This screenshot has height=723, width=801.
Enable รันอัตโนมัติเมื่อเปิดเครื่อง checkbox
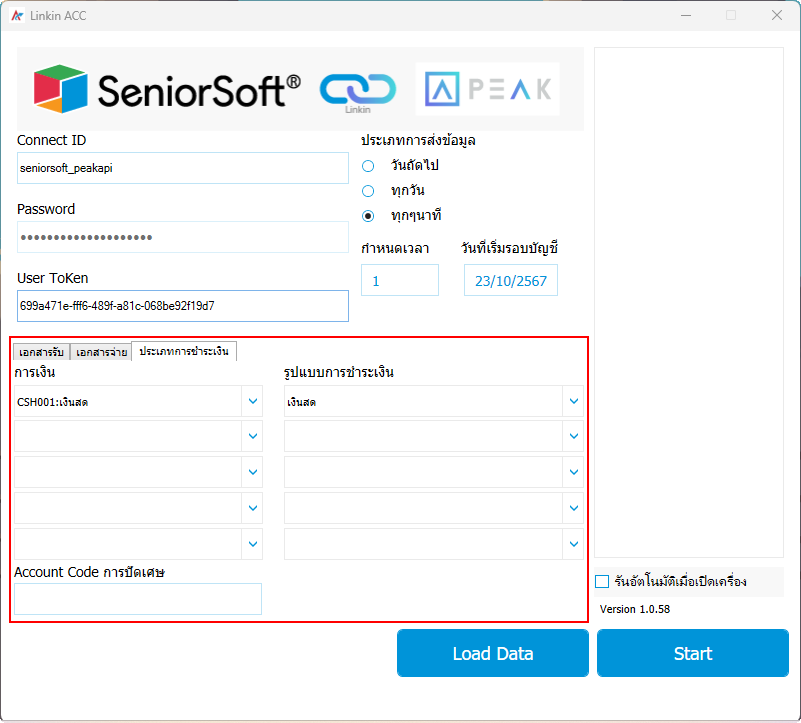(x=602, y=581)
